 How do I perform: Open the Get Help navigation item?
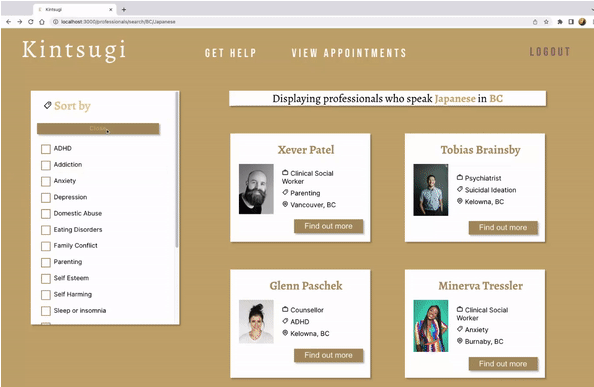[230, 53]
